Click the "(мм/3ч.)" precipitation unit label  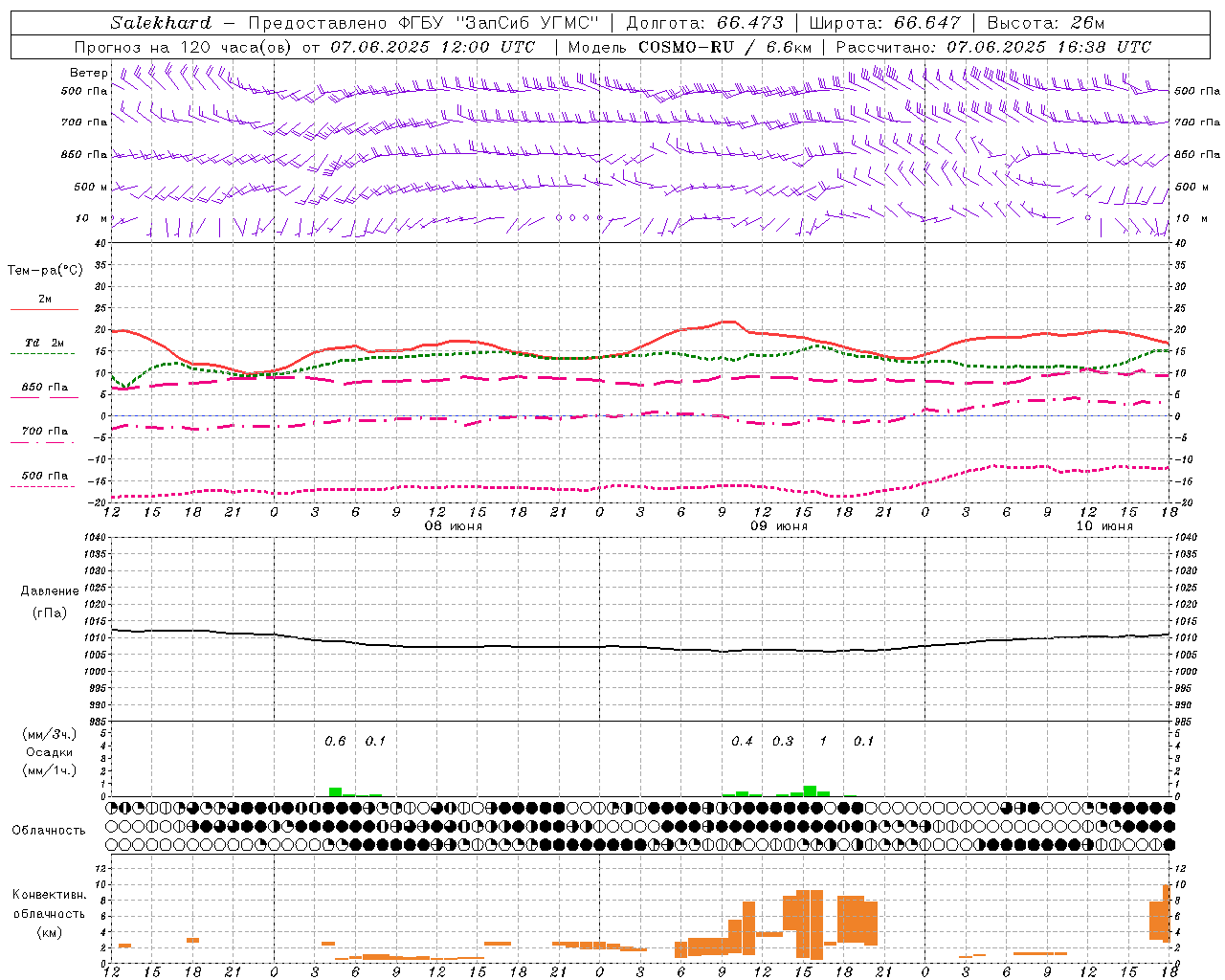point(50,734)
